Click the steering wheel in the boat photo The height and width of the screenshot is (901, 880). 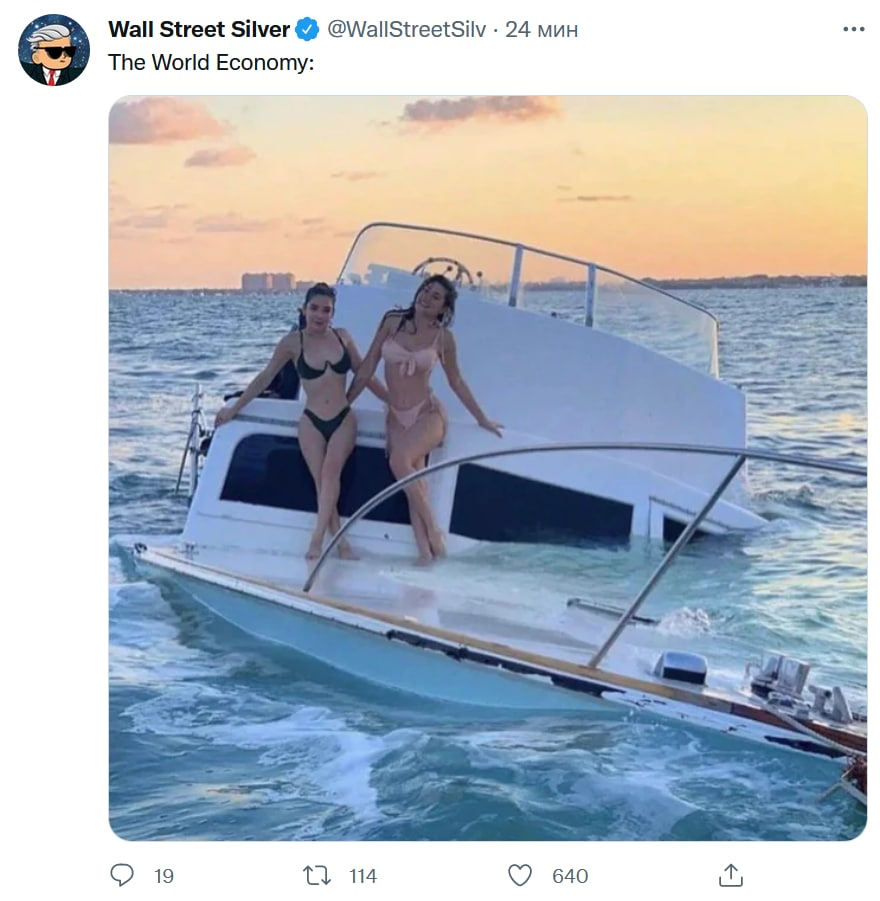coord(443,270)
